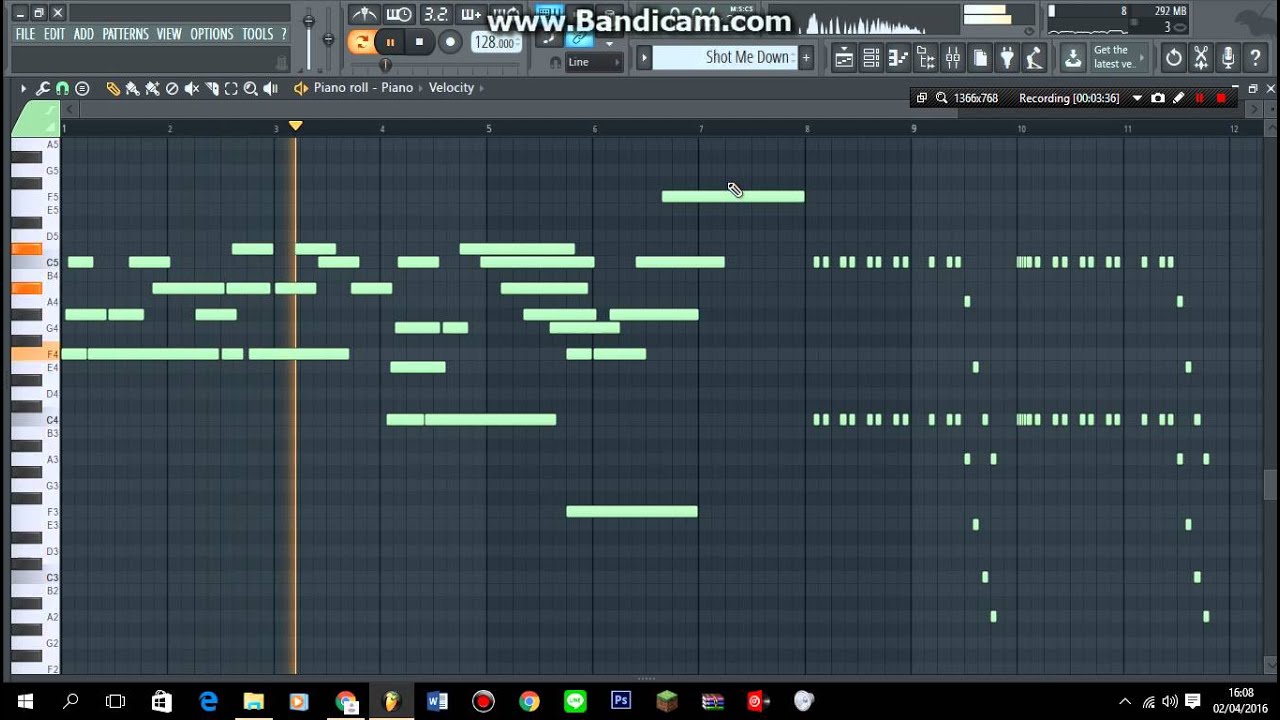This screenshot has height=720, width=1280.
Task: Select the Slice tool
Action: coord(212,88)
